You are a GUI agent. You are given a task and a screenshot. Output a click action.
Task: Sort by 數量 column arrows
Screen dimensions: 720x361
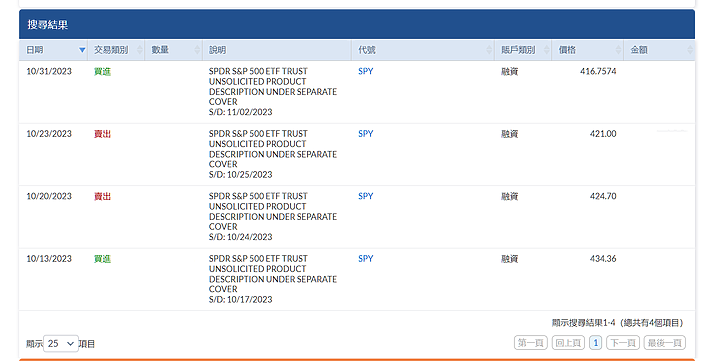(x=197, y=50)
